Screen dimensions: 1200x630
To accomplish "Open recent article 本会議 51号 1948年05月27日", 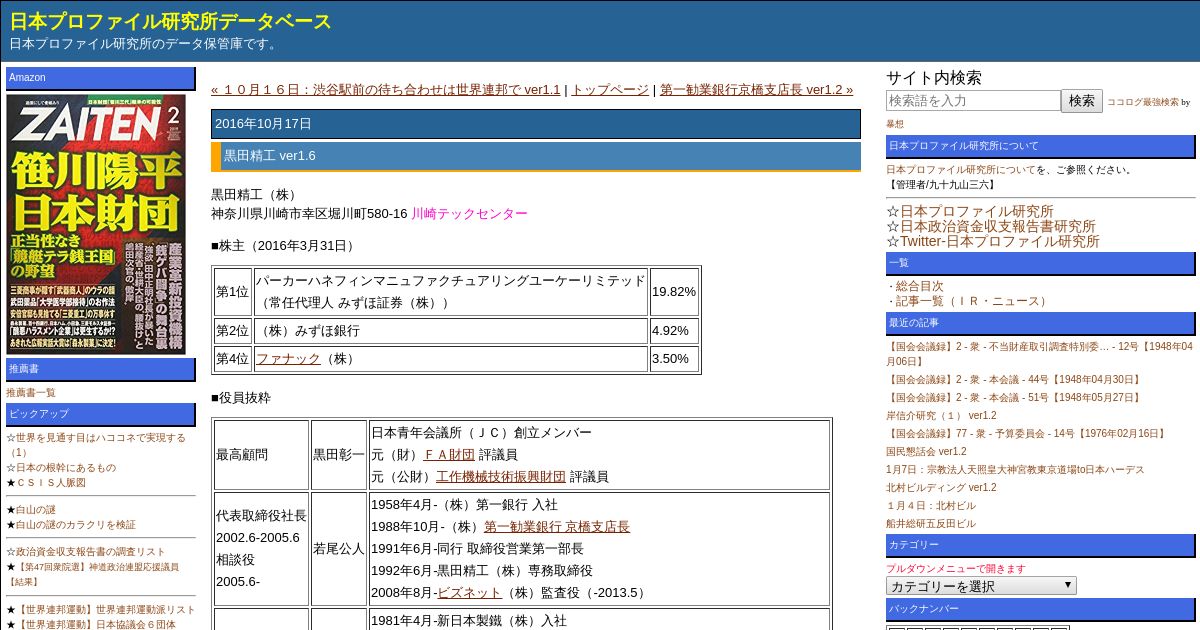I will (1013, 398).
